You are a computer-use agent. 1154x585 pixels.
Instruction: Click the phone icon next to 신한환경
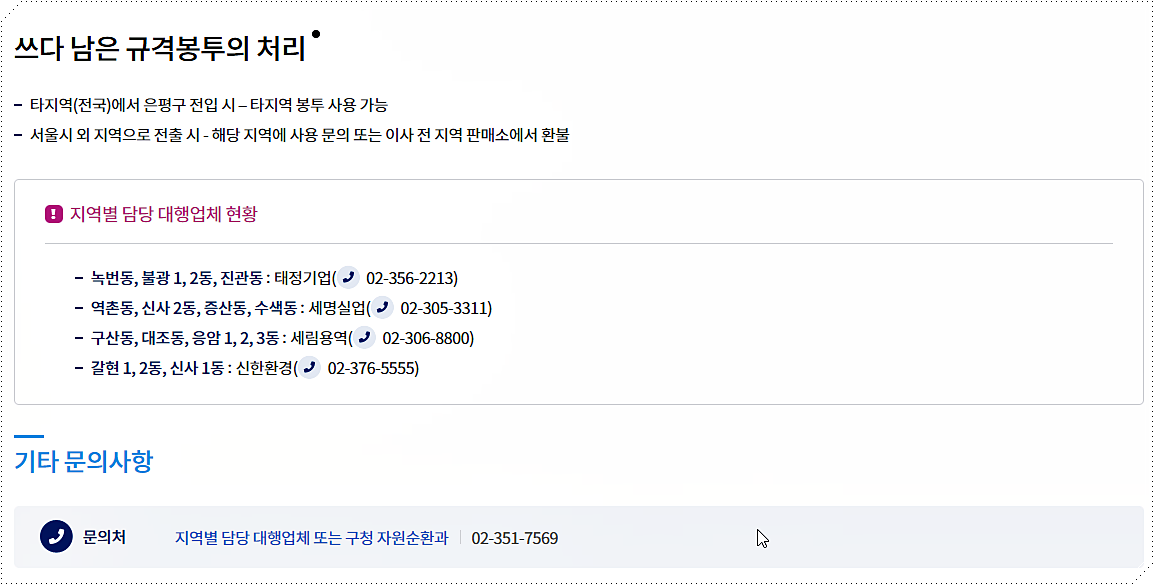click(308, 369)
